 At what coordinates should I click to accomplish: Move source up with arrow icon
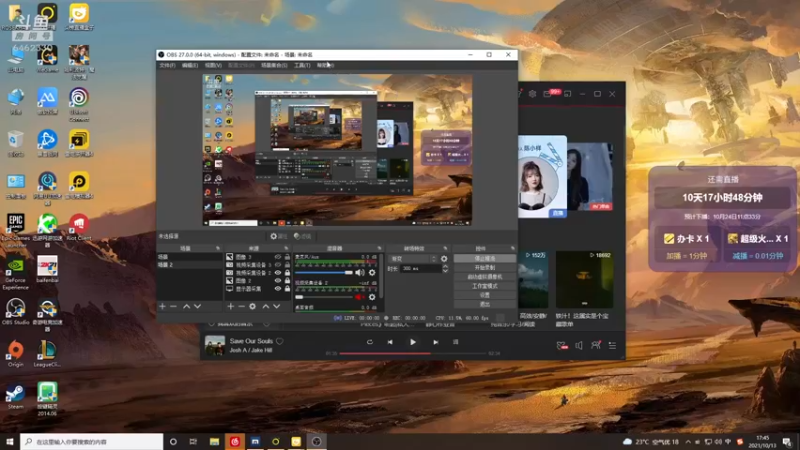265,306
